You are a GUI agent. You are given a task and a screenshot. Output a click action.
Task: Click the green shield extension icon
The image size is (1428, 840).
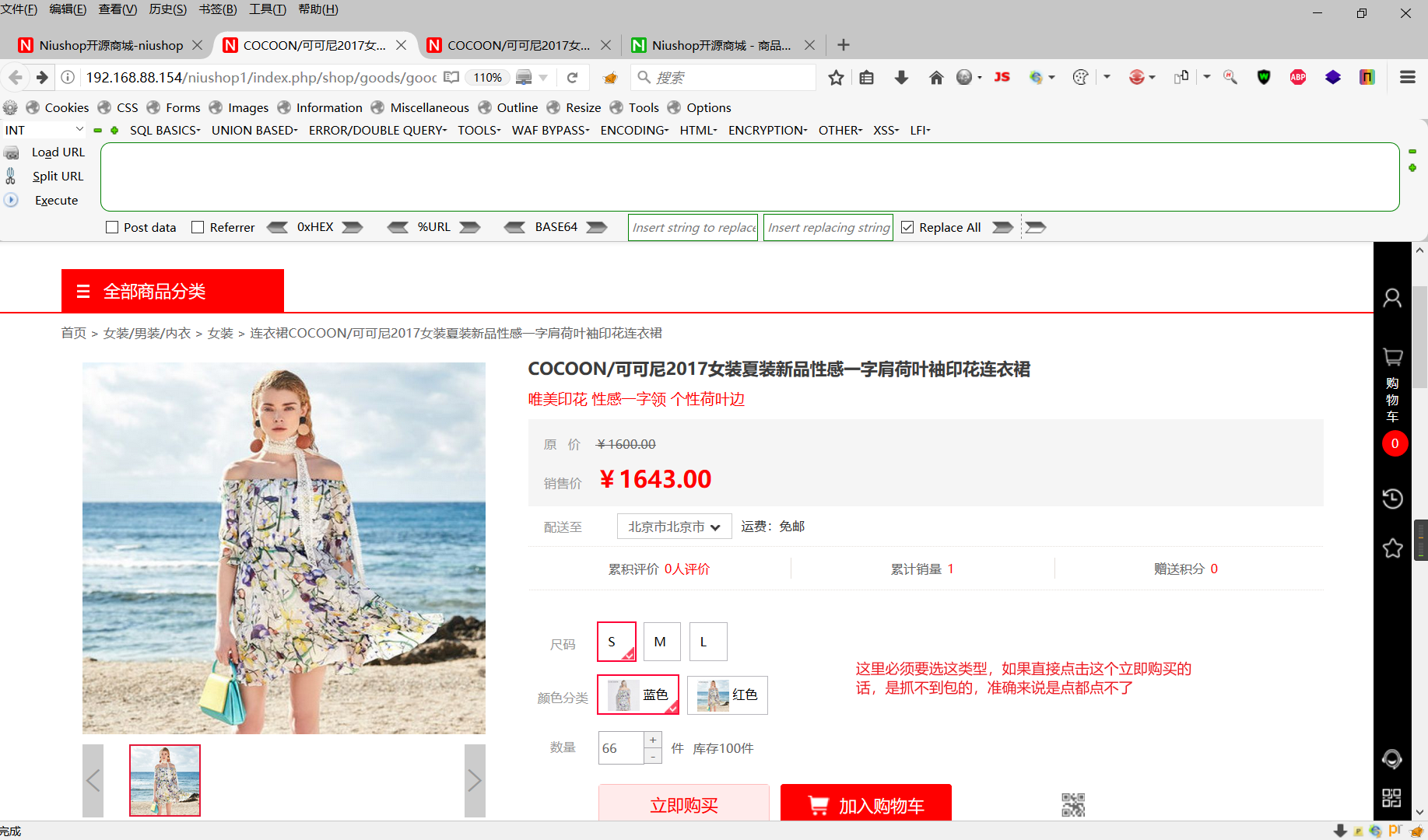coord(1264,77)
